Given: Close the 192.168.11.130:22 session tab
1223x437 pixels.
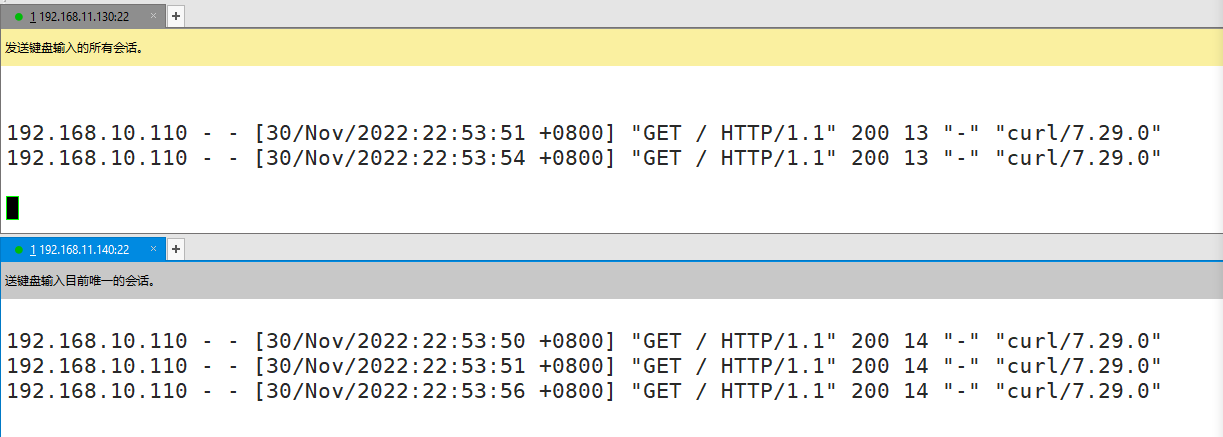Looking at the screenshot, I should (153, 17).
